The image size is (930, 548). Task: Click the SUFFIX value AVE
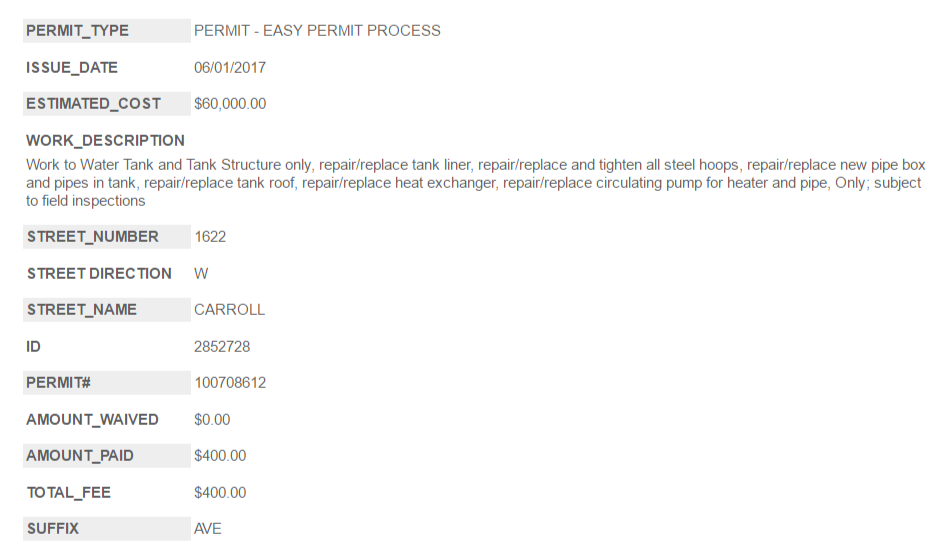click(208, 528)
